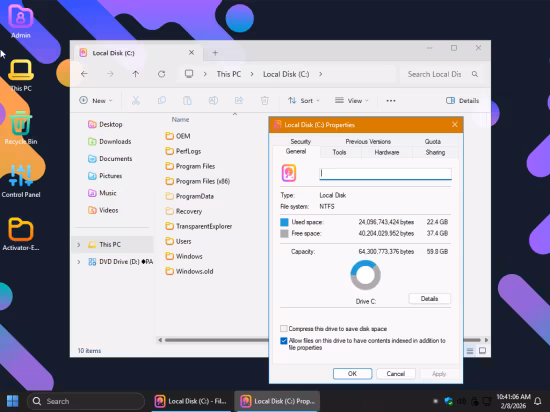Add a new tab in File Explorer
This screenshot has height=412, width=550.
click(x=215, y=53)
